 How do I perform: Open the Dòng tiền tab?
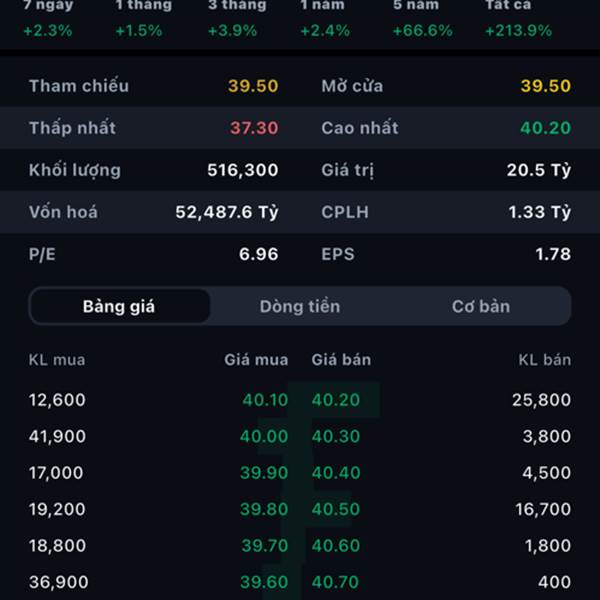[300, 306]
